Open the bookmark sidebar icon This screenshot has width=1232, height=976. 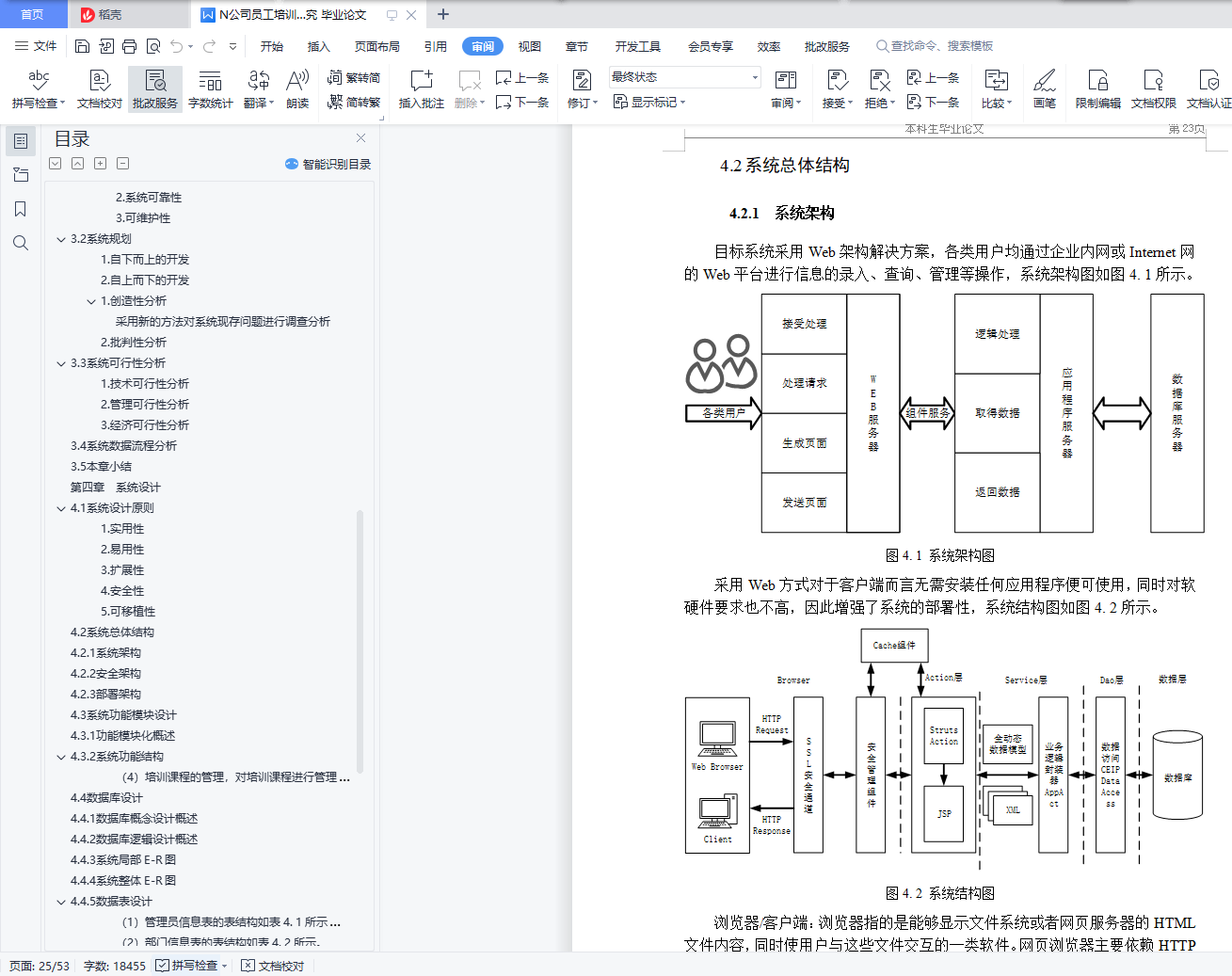point(21,209)
